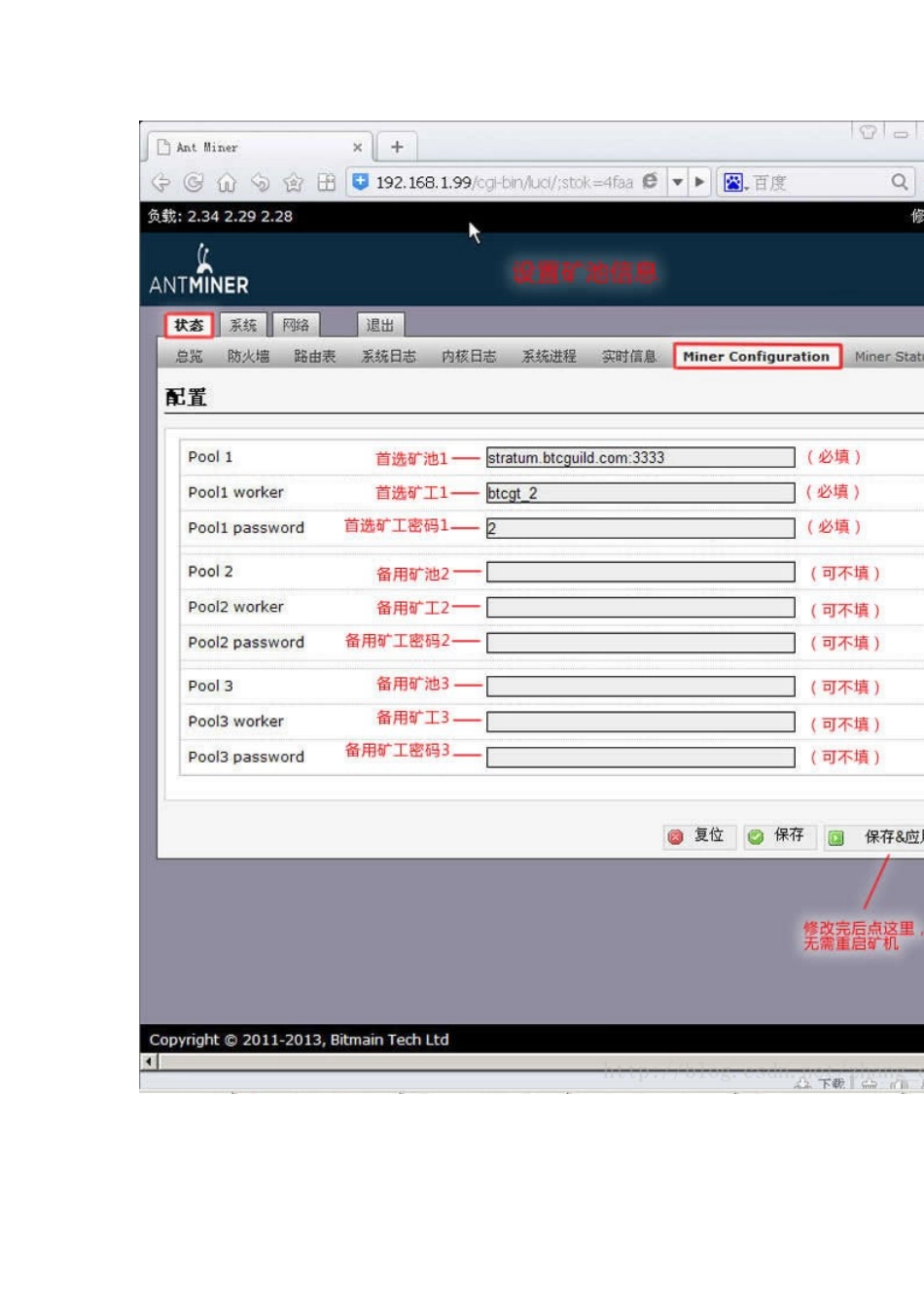Click the 保存&应用 save and apply button

pos(874,836)
